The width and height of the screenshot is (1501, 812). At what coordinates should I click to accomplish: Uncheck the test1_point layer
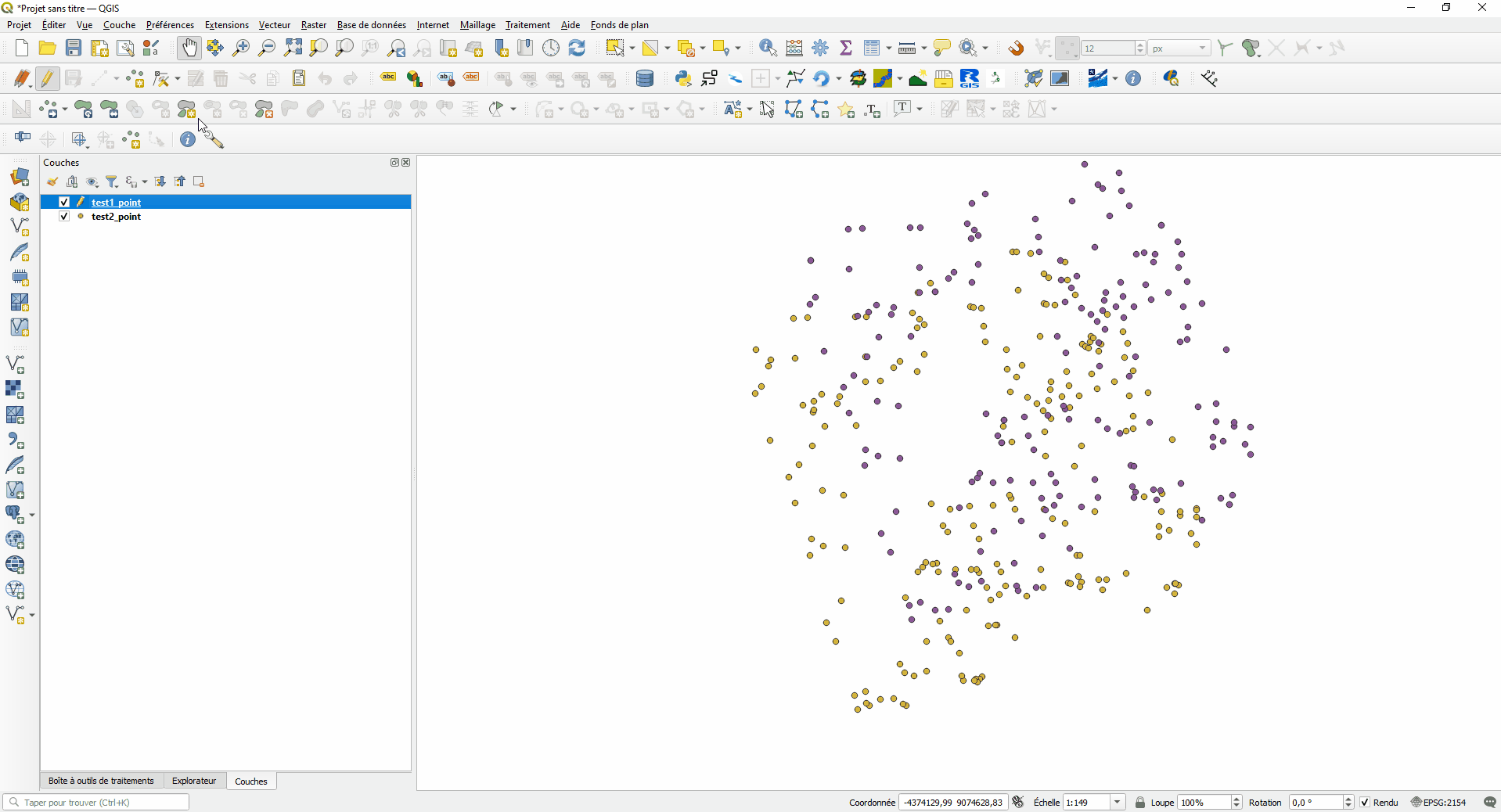tap(64, 202)
